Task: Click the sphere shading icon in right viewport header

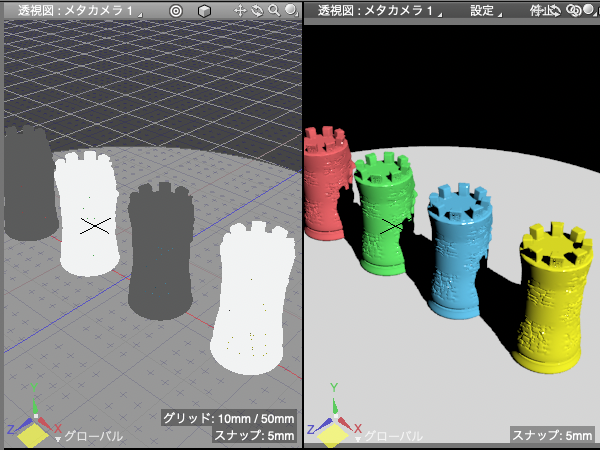Action: (x=590, y=10)
